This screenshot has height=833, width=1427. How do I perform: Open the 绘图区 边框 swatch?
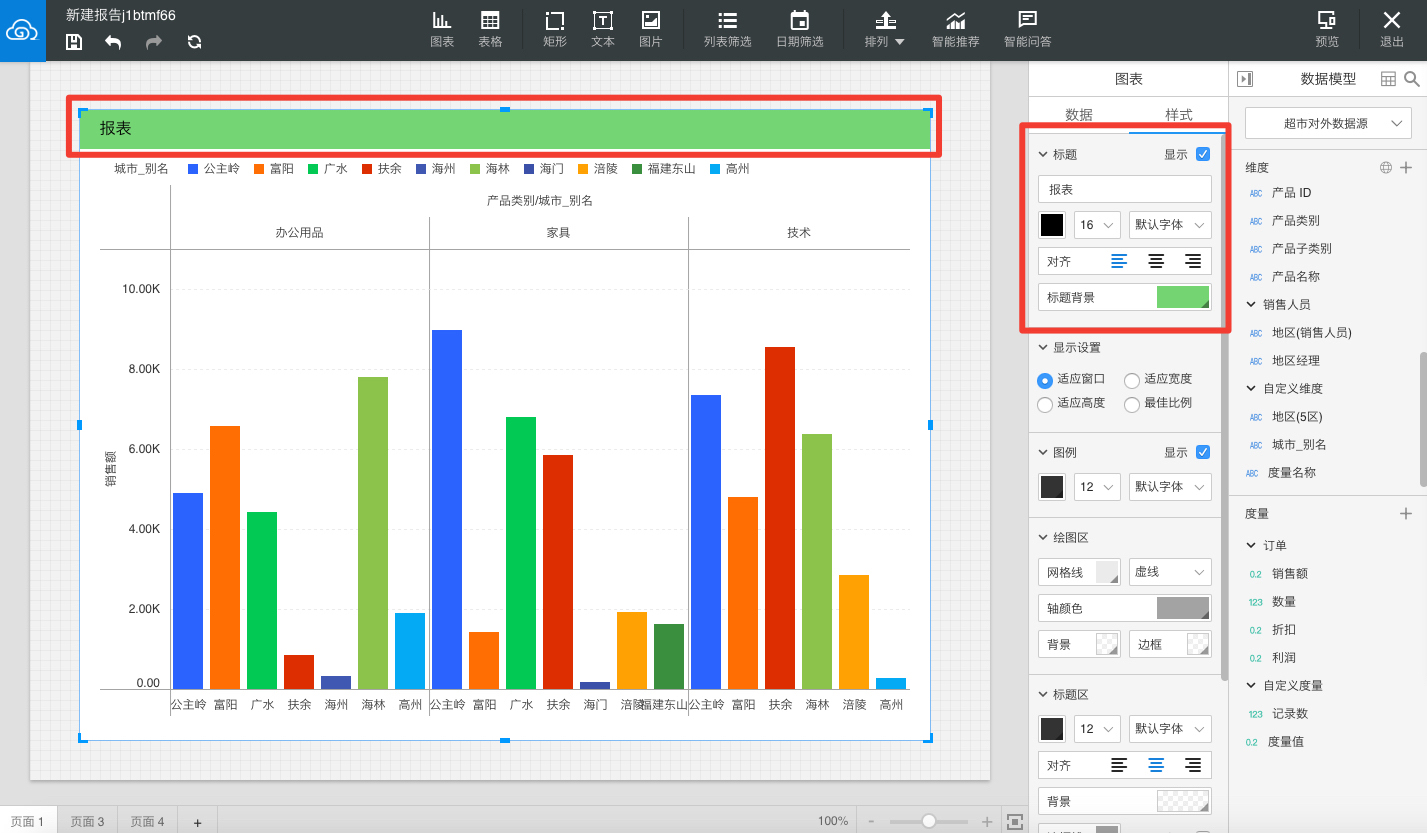[x=1197, y=644]
